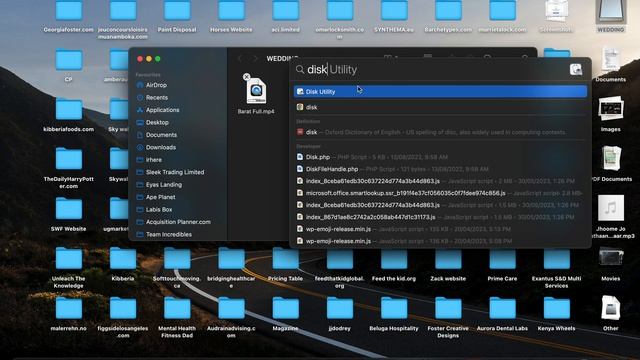Select Paint Disposal desktop folder

point(177,17)
